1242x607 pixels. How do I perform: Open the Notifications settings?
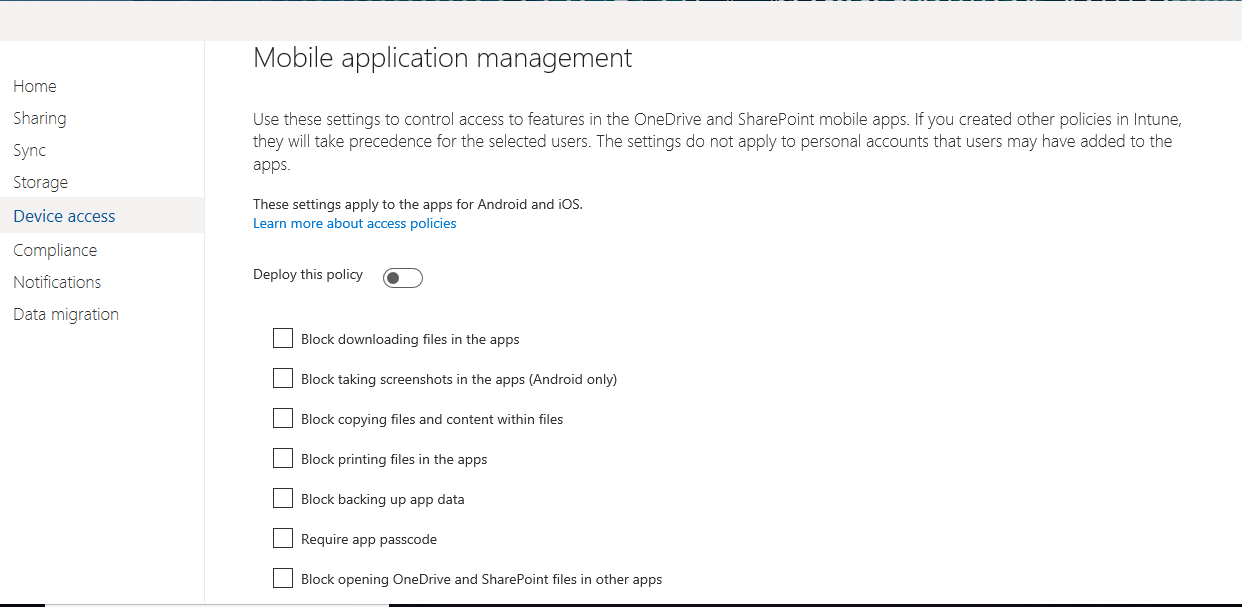coord(57,282)
